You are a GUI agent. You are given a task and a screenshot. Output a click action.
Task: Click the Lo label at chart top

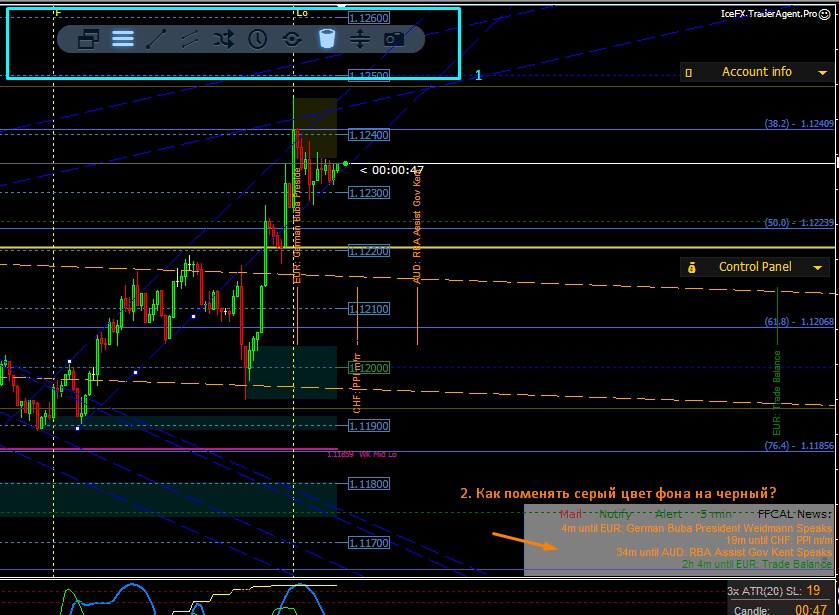302,13
